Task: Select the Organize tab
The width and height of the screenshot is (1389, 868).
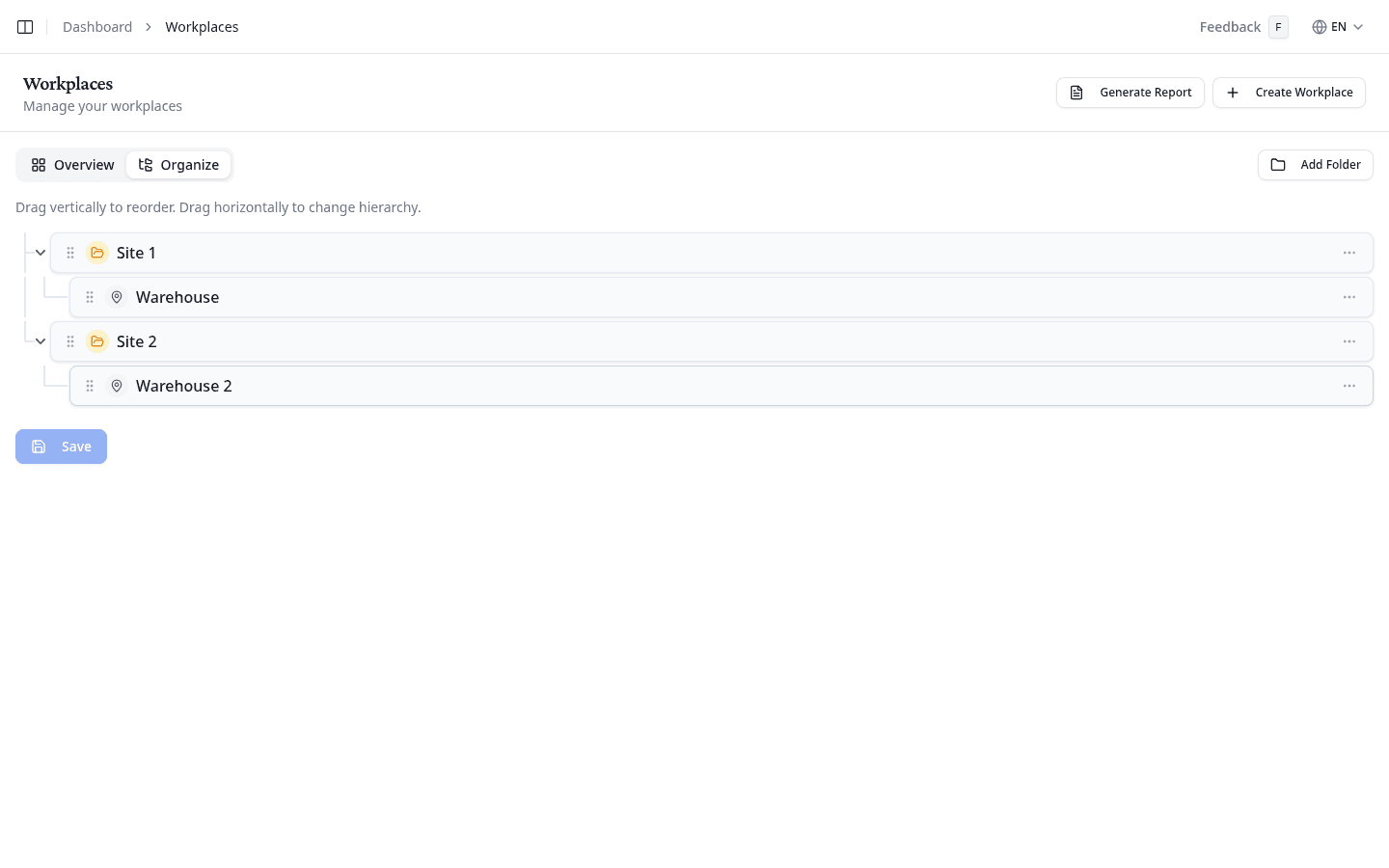Action: (x=178, y=164)
